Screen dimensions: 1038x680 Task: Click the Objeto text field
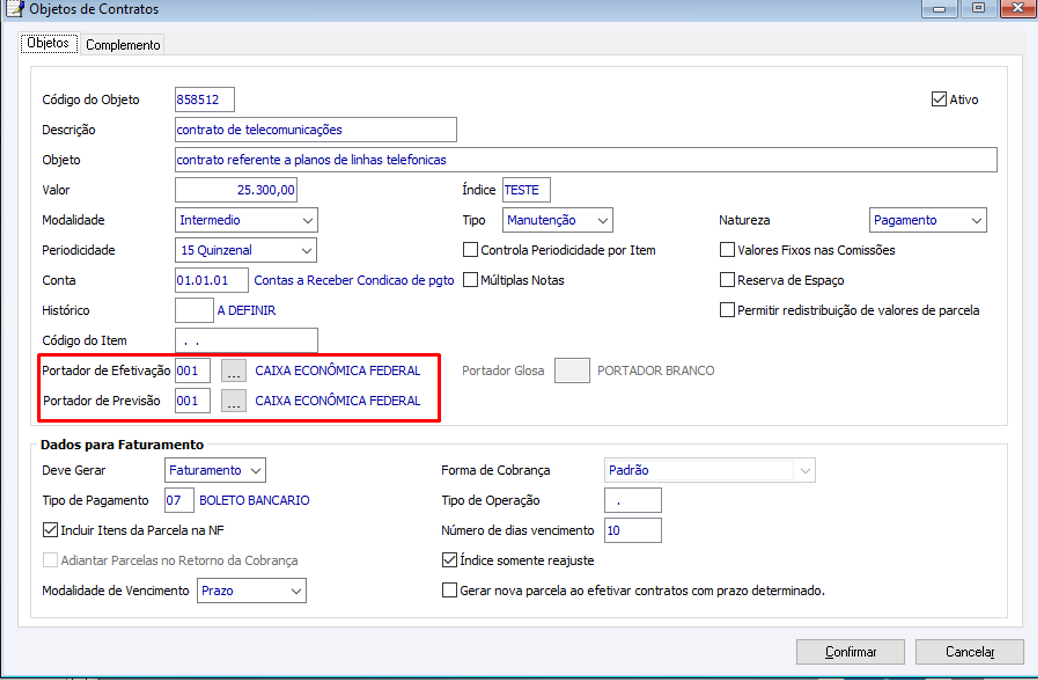pyautogui.click(x=586, y=160)
